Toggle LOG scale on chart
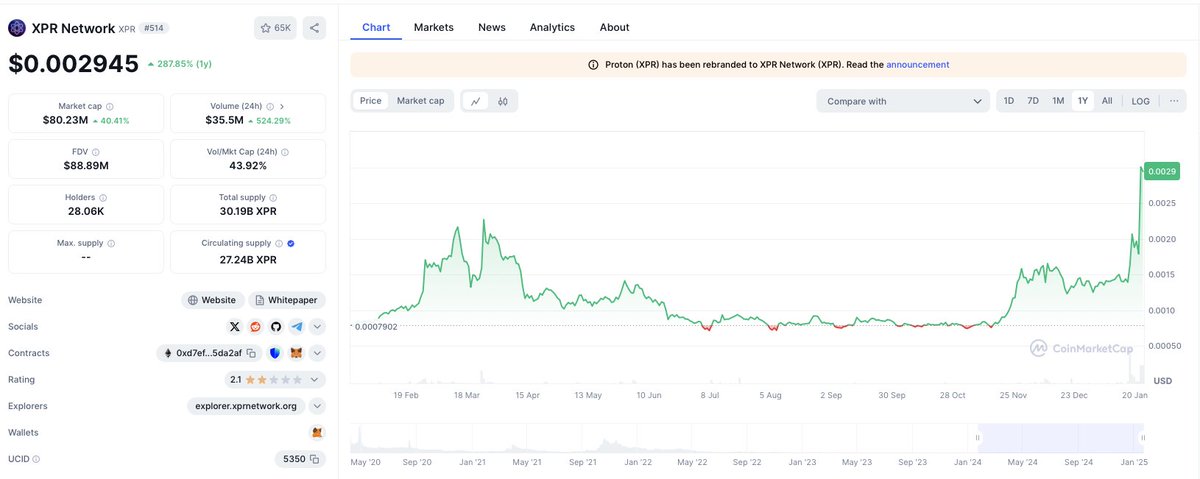 pyautogui.click(x=1141, y=101)
